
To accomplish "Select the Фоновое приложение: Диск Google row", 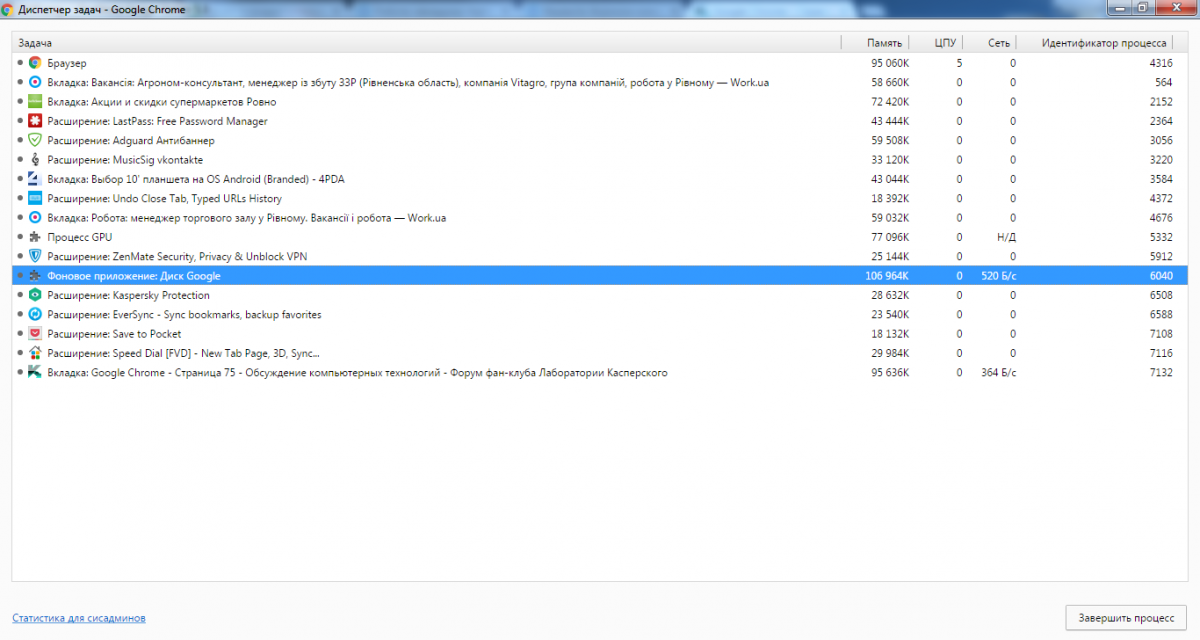I will click(x=600, y=276).
